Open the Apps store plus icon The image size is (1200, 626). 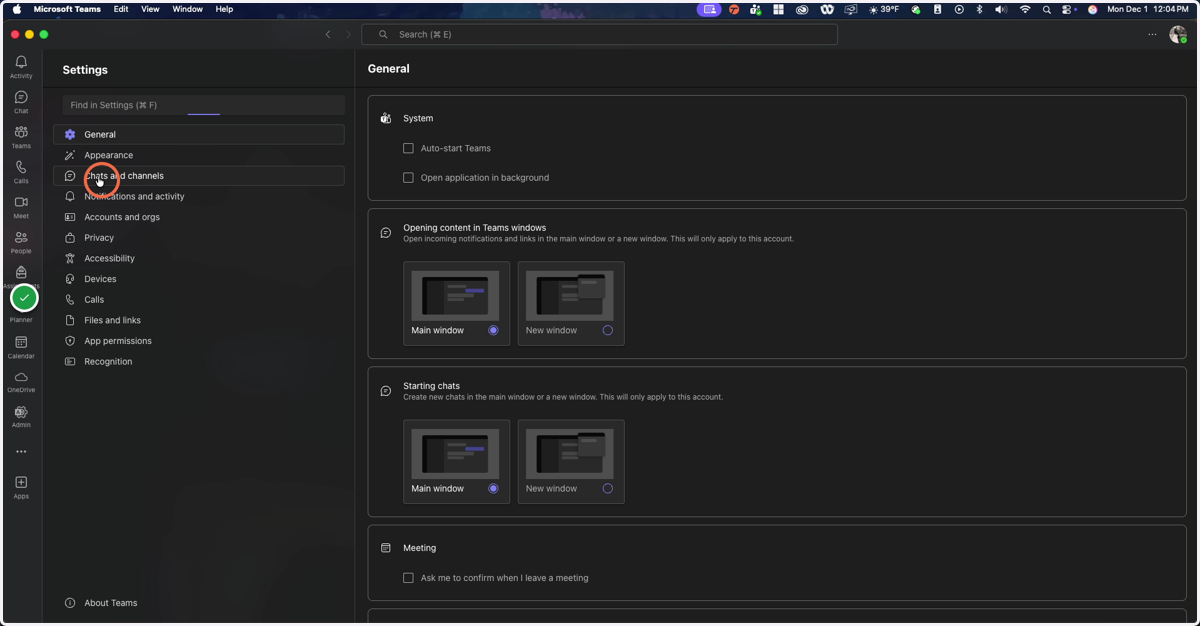point(21,487)
